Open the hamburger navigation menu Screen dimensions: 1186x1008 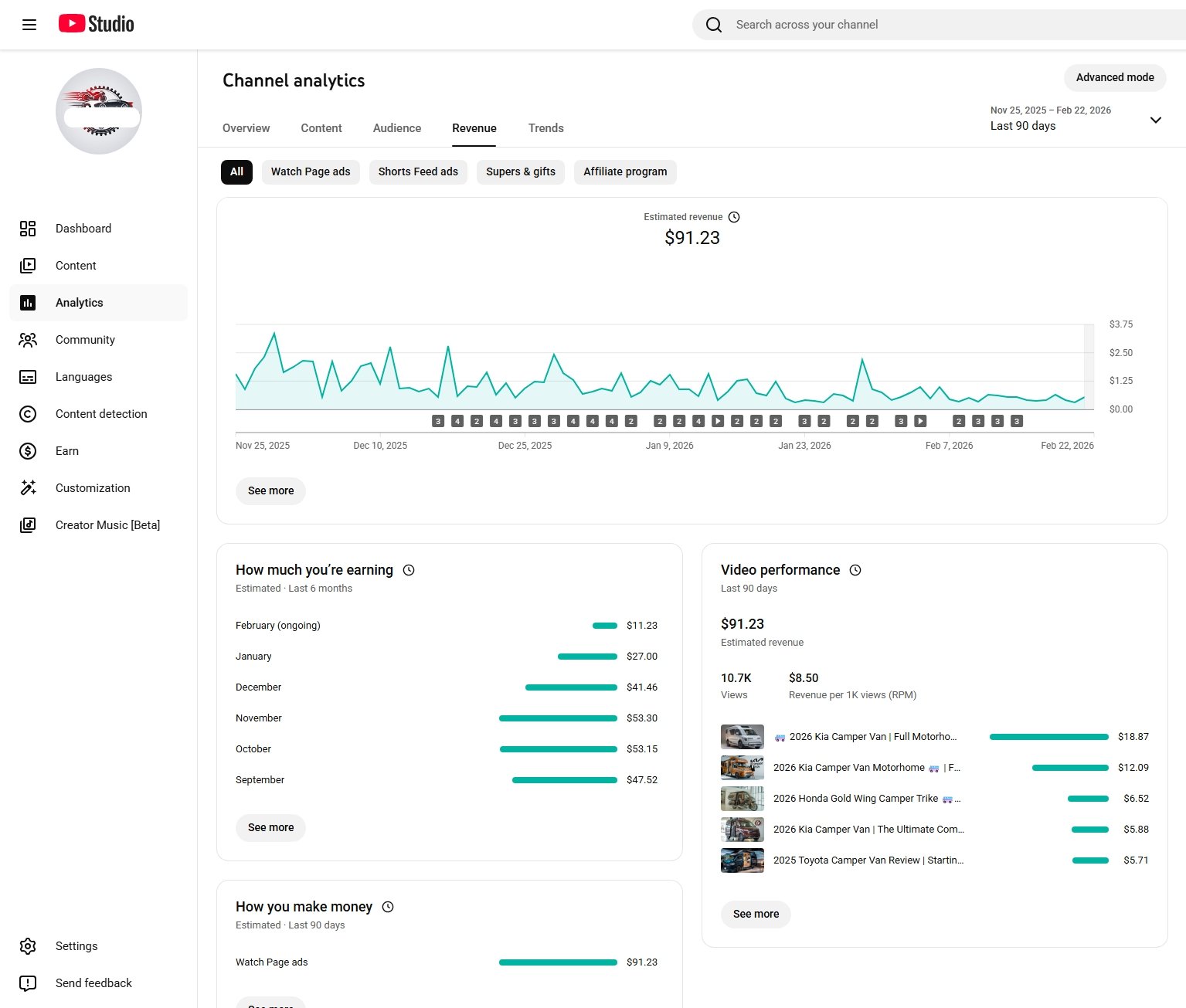[29, 25]
